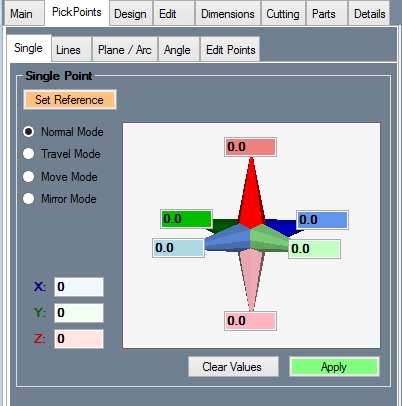Switch to the Design tab
The width and height of the screenshot is (402, 406).
(x=130, y=14)
